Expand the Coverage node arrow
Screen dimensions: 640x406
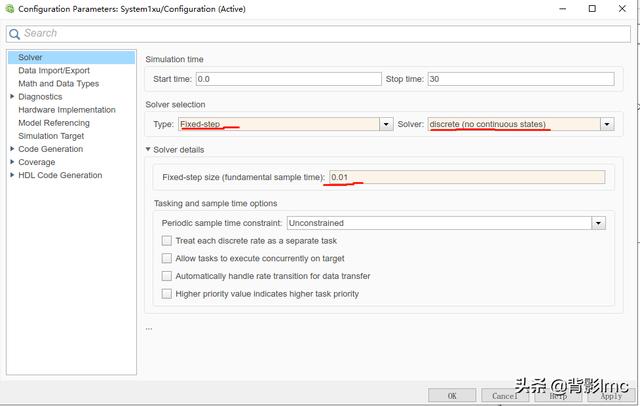(x=12, y=162)
